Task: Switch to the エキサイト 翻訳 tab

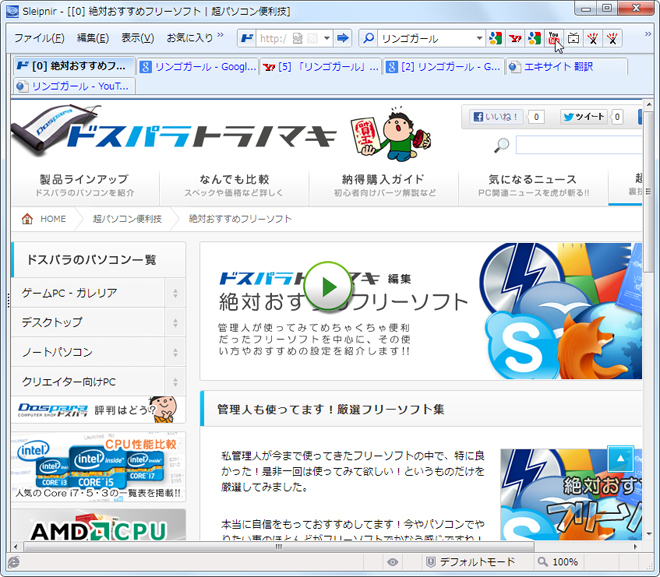Action: (x=567, y=66)
